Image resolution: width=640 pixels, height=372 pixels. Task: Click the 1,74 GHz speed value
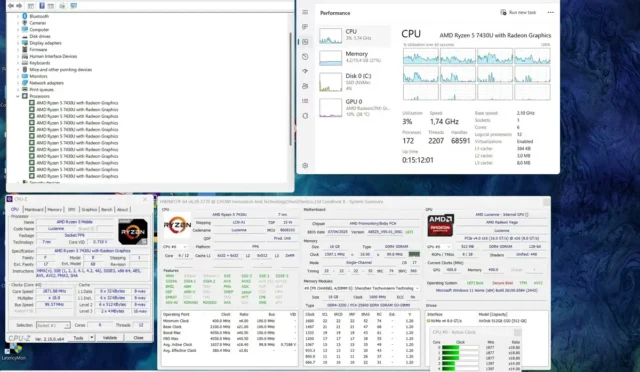(x=444, y=121)
